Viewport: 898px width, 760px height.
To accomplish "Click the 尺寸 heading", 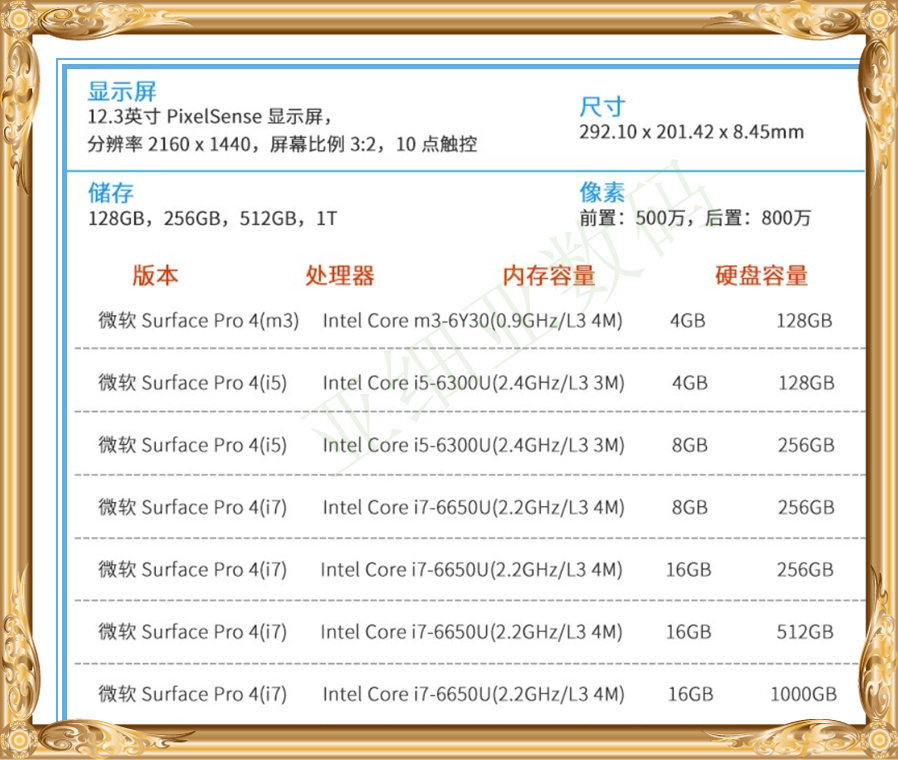I will (x=602, y=107).
